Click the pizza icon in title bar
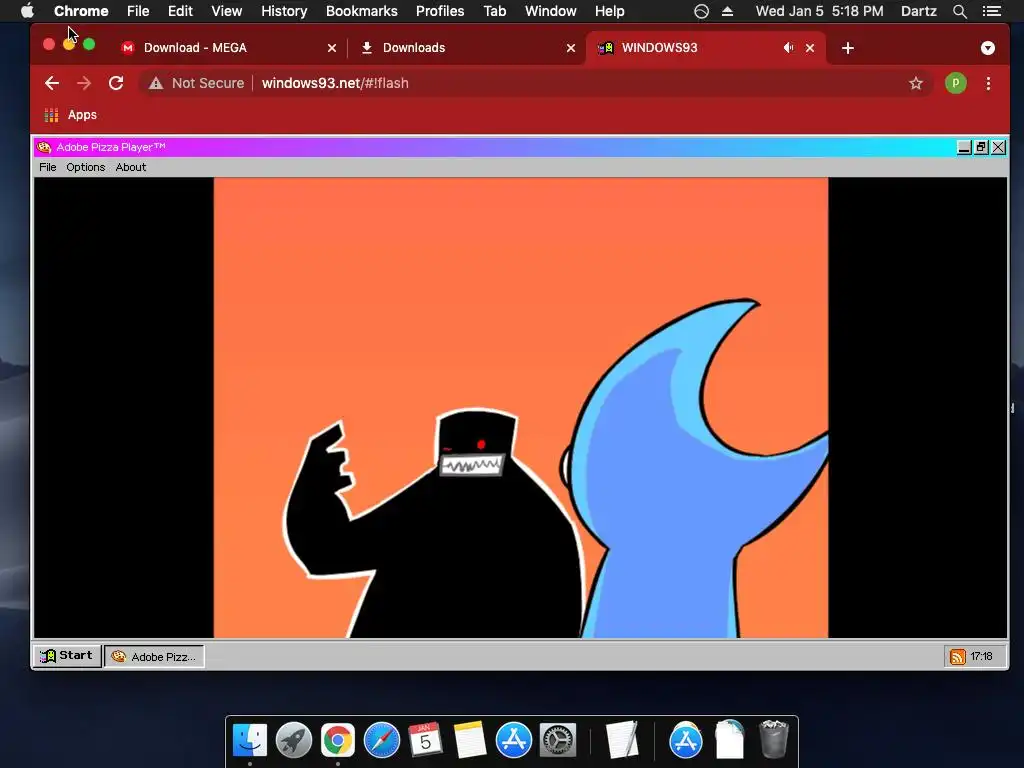Viewport: 1024px width, 768px height. coord(44,147)
